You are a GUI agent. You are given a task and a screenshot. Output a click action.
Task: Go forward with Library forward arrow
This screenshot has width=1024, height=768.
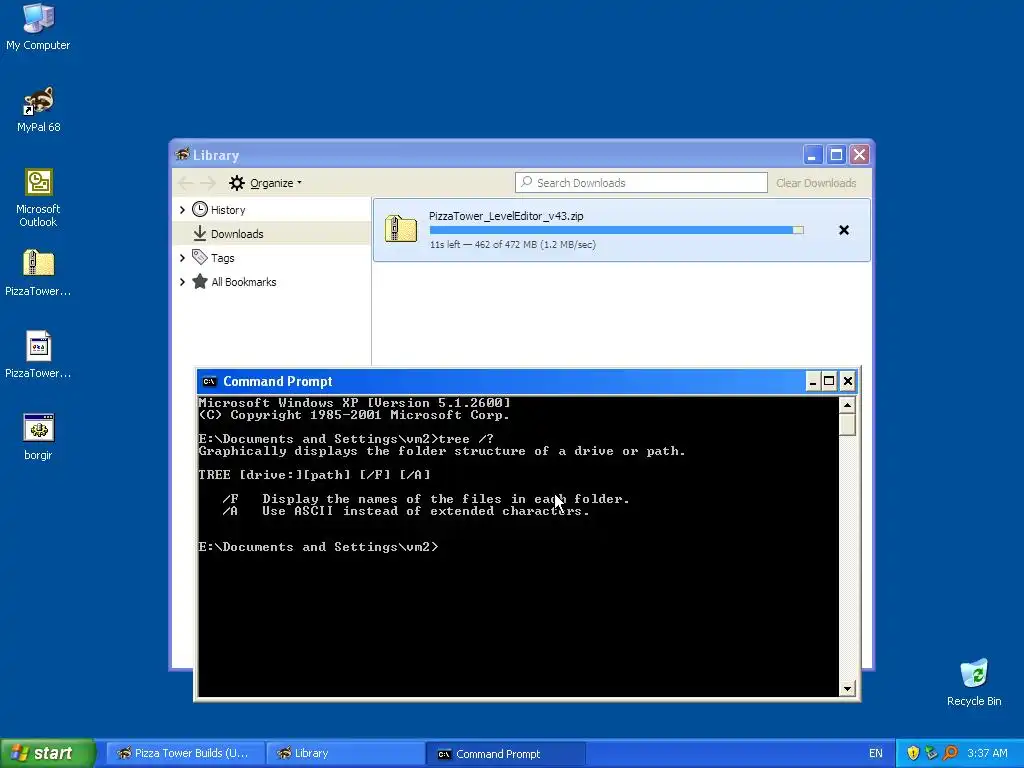coord(208,183)
